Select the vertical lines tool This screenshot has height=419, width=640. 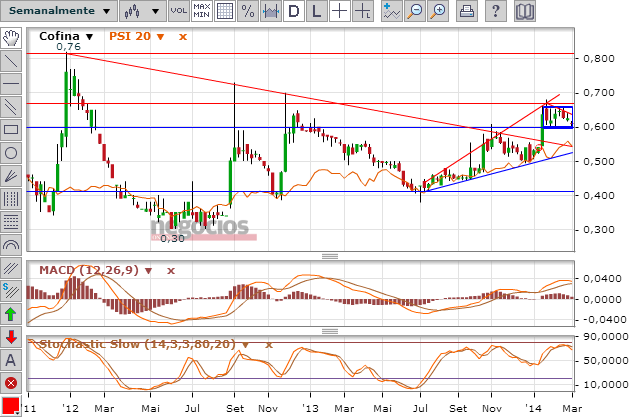click(x=11, y=199)
